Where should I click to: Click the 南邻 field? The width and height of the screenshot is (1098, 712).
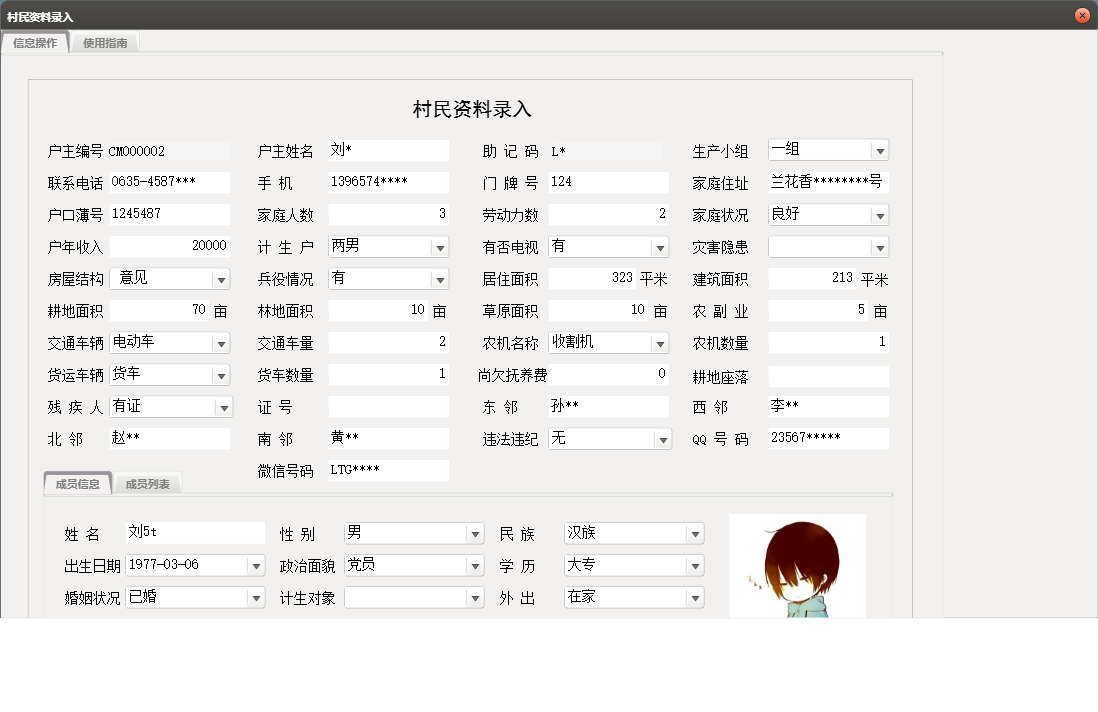tap(389, 438)
